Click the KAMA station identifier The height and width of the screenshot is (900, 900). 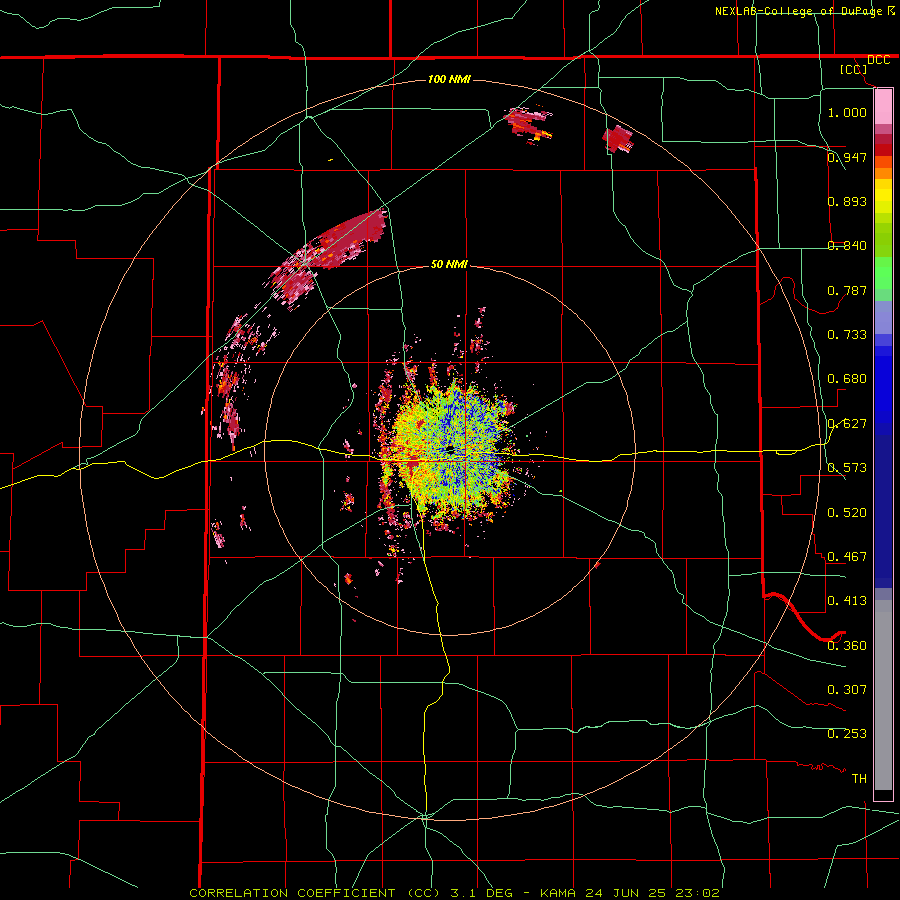coord(559,893)
